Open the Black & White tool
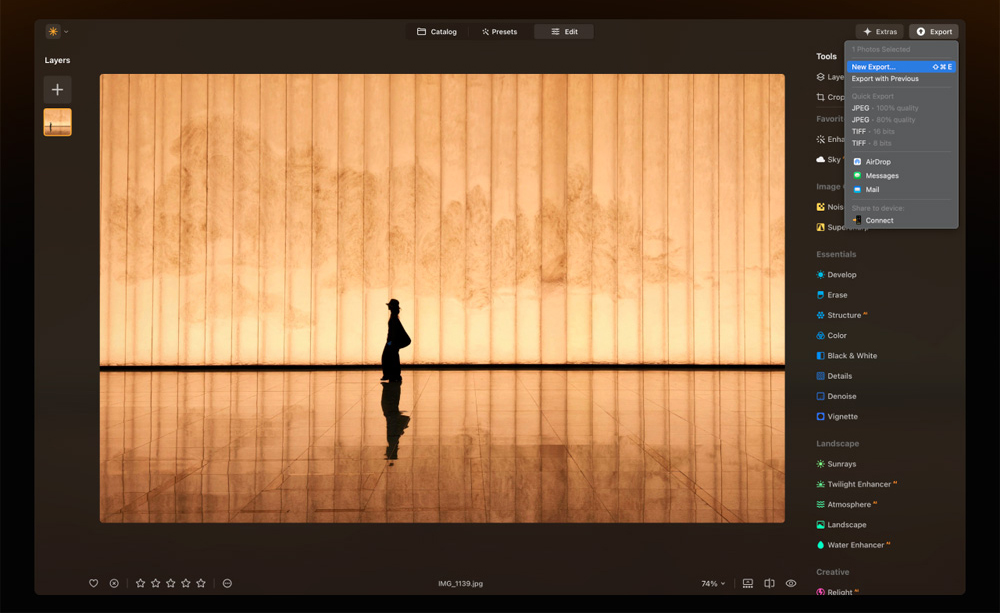Viewport: 1000px width, 613px height. pos(851,356)
